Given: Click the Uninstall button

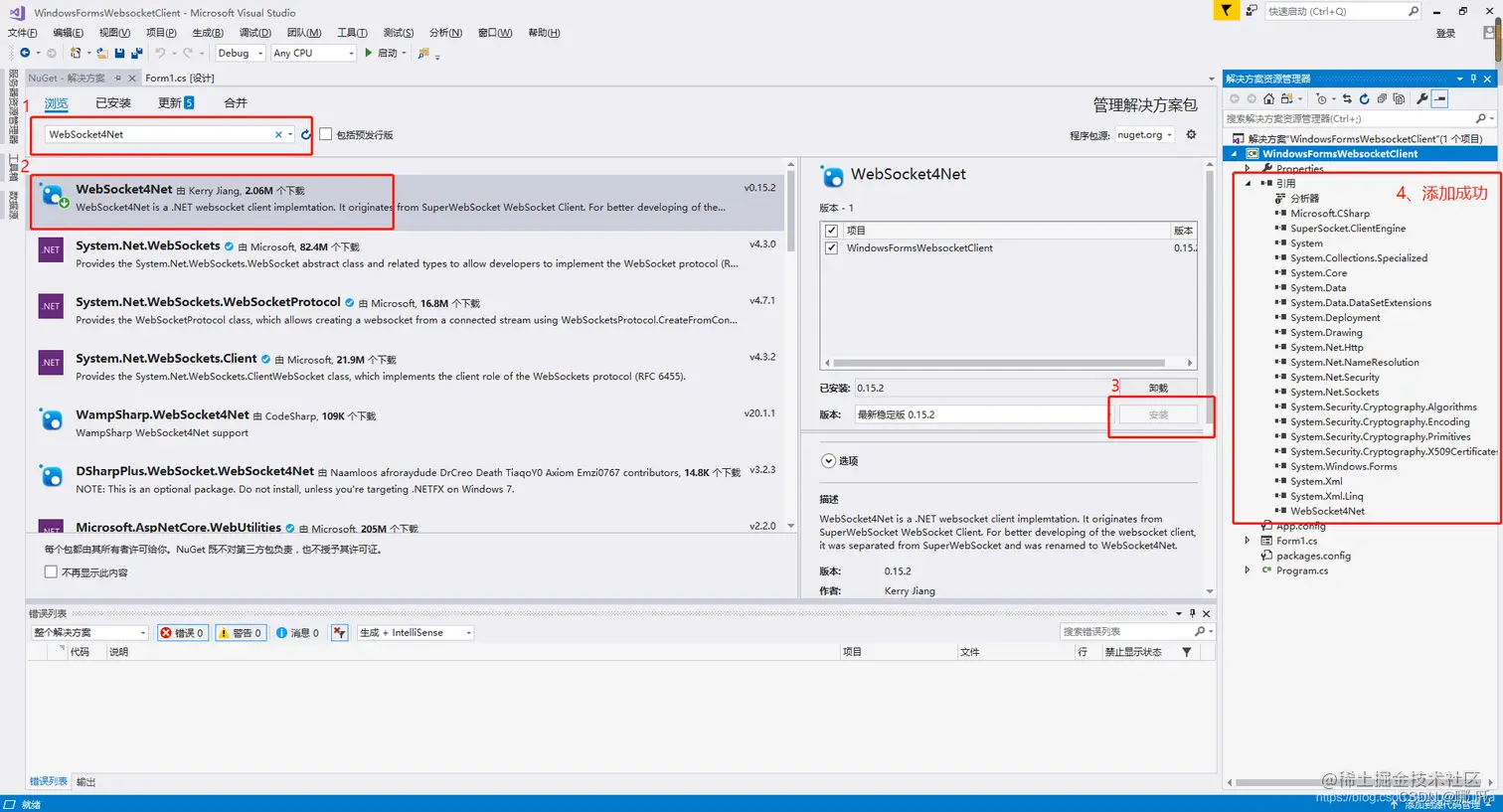Looking at the screenshot, I should pos(1158,388).
